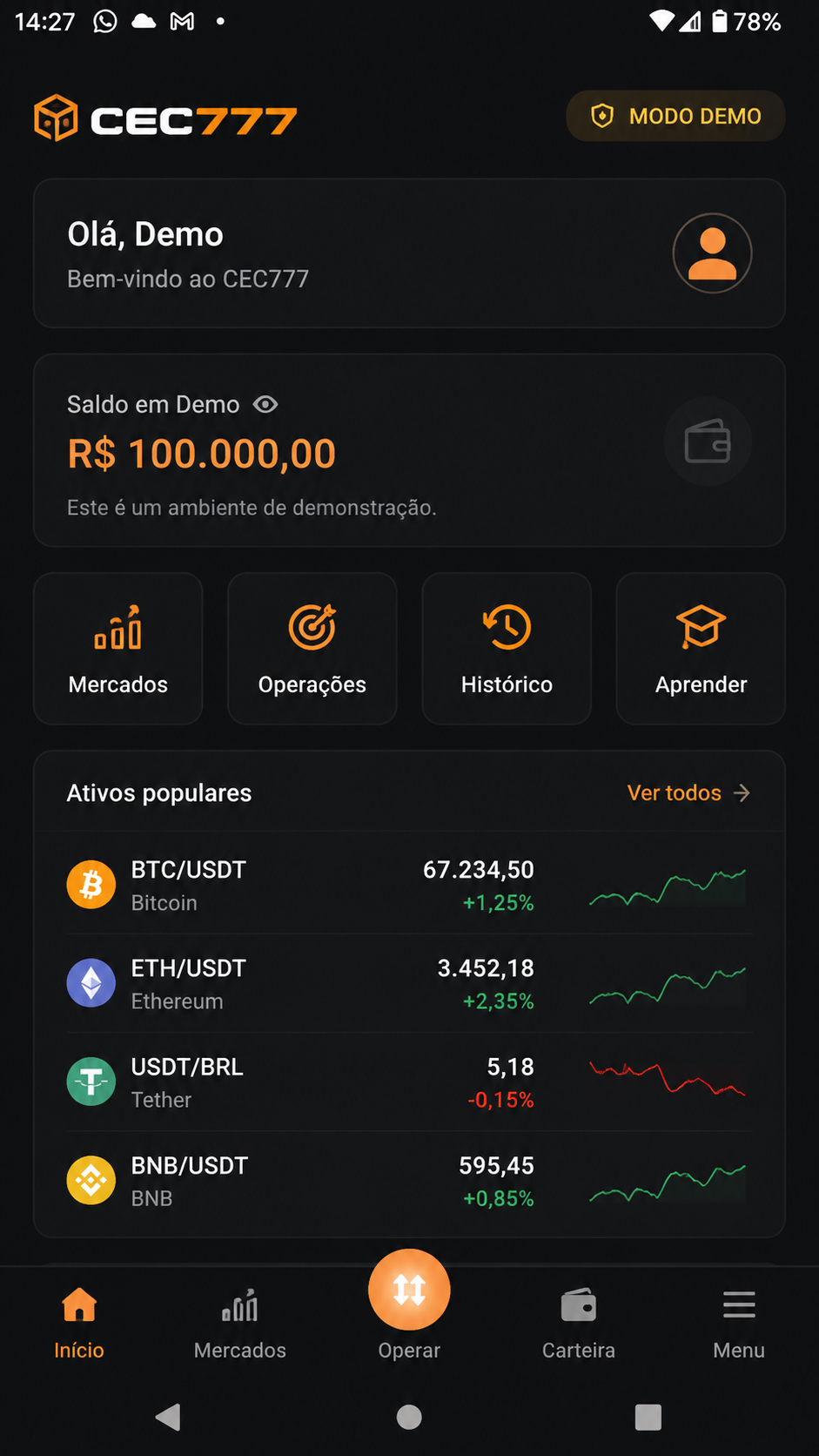Open the wallet icon in balance card
819x1456 pixels.
[708, 442]
